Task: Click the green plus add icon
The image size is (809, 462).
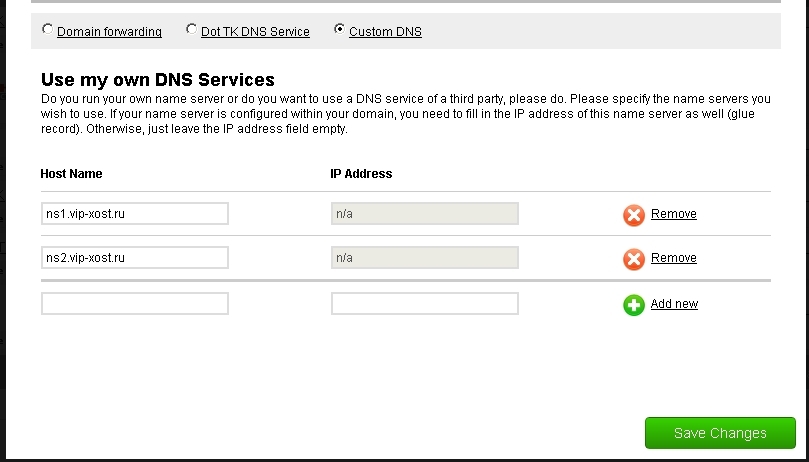Action: [x=633, y=305]
